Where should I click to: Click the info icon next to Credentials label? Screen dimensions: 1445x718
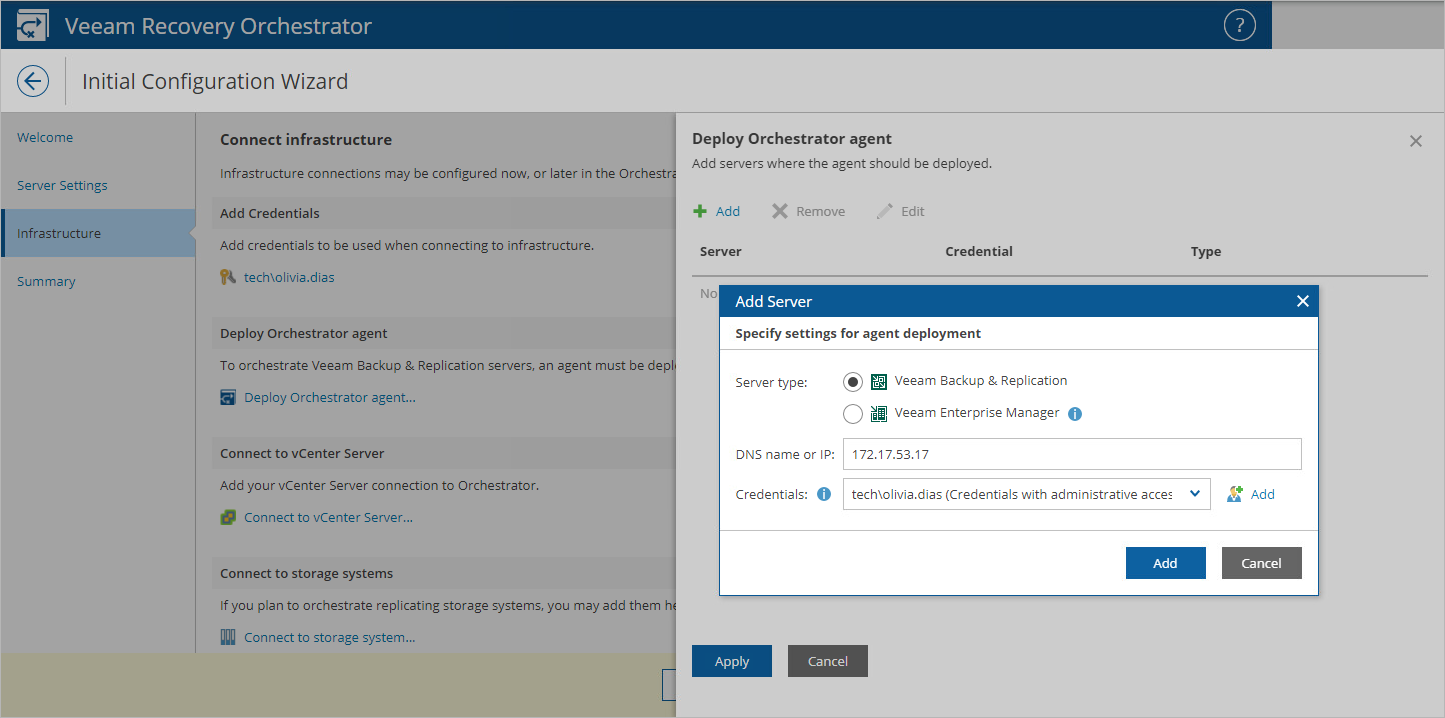(x=823, y=493)
